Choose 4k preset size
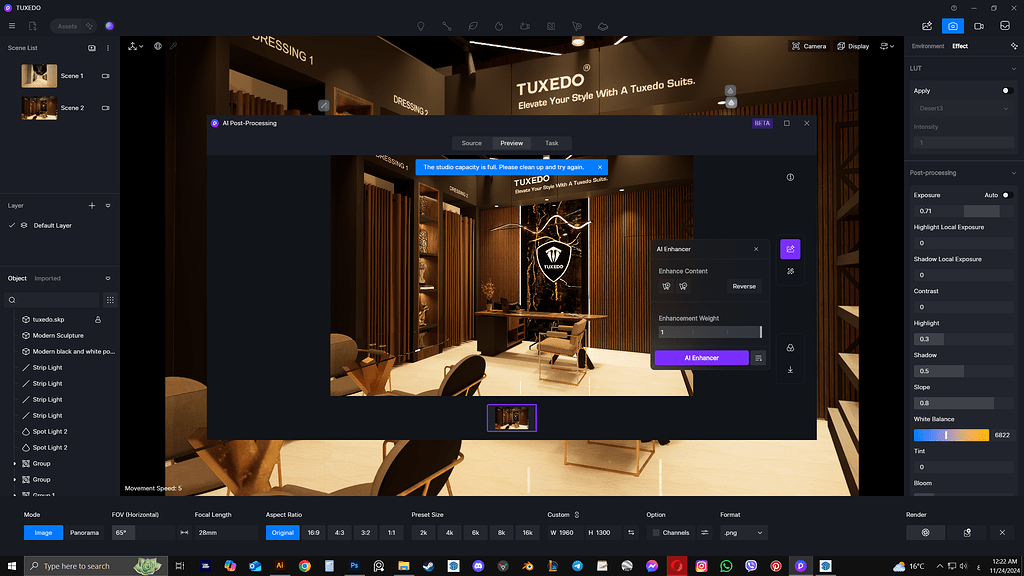Screen dimensions: 1024x576 449,533
